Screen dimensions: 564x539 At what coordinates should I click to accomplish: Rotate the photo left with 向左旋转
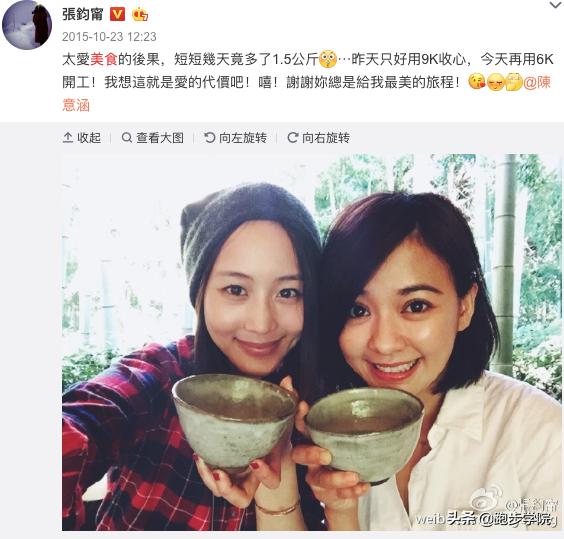tap(236, 137)
